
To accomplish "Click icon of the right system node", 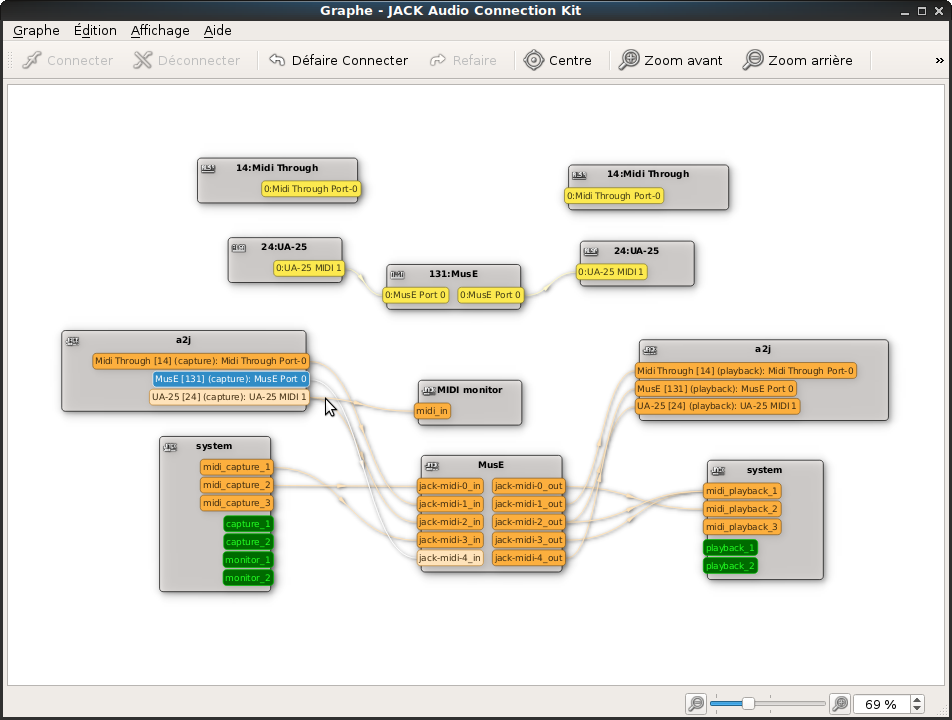I will pyautogui.click(x=718, y=470).
